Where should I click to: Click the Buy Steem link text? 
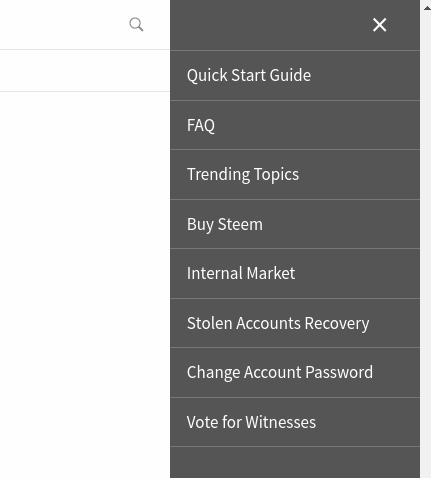click(x=225, y=224)
